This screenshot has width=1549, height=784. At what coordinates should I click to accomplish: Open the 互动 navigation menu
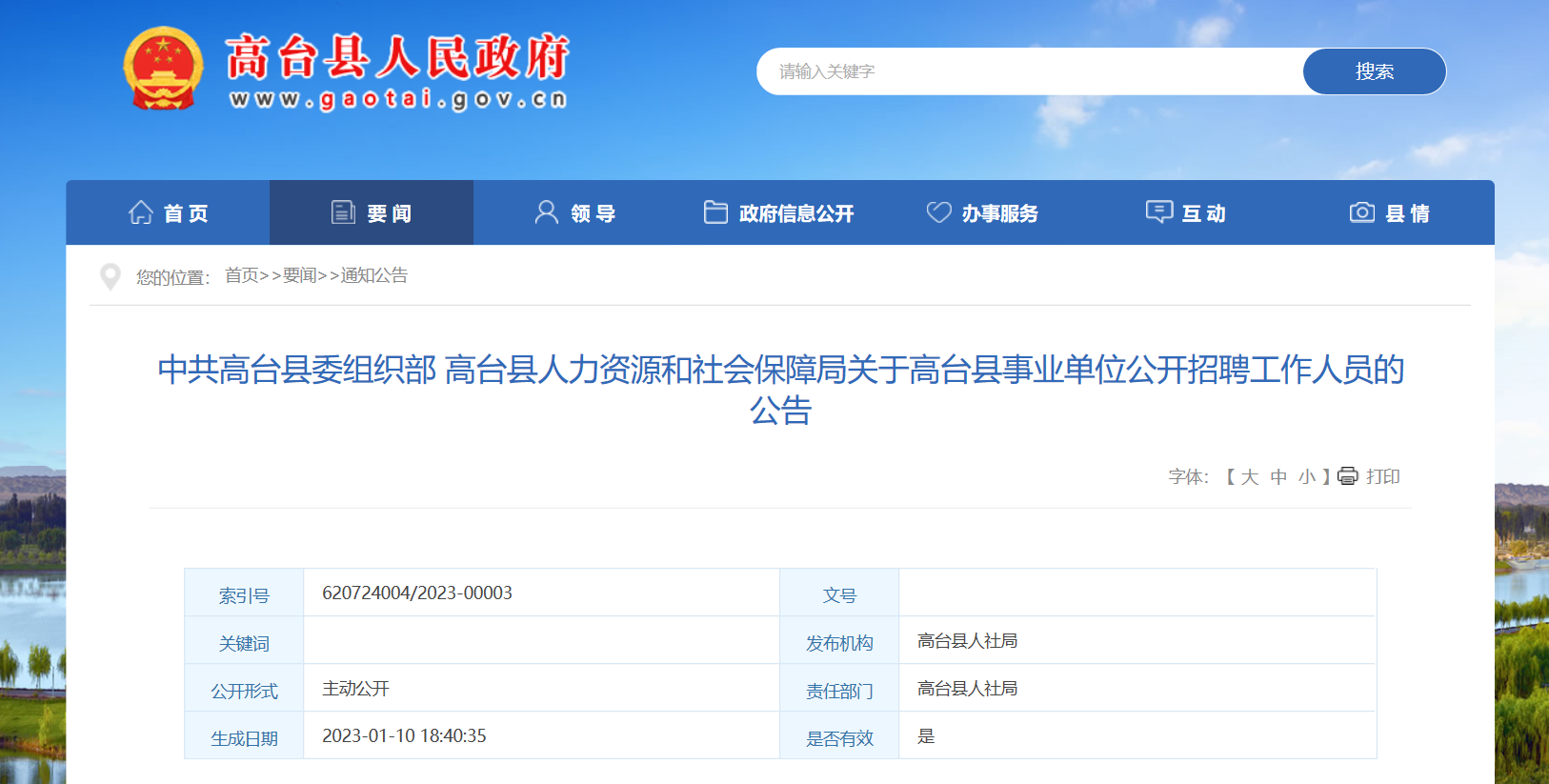coord(1187,212)
